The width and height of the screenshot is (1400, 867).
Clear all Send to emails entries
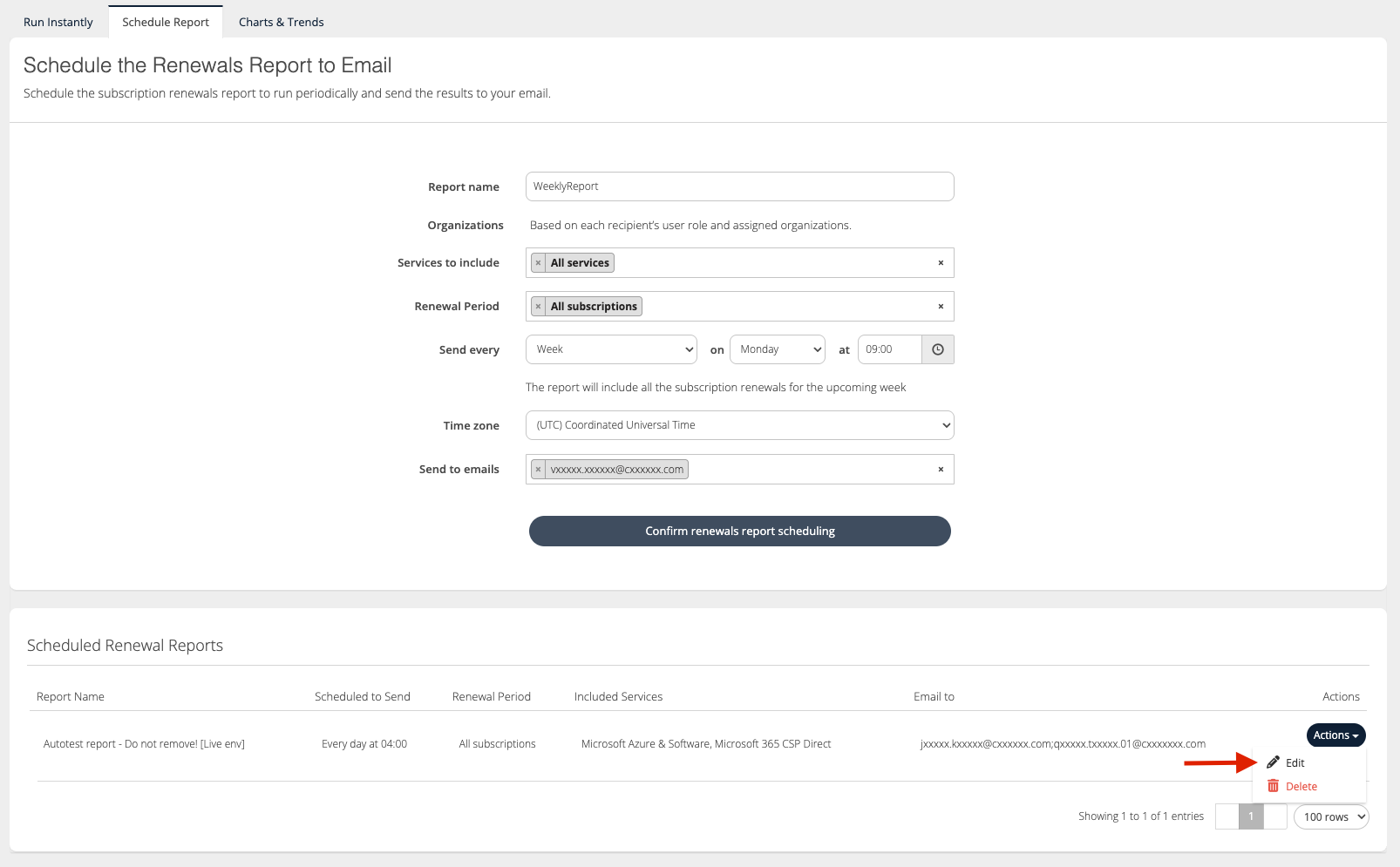940,470
